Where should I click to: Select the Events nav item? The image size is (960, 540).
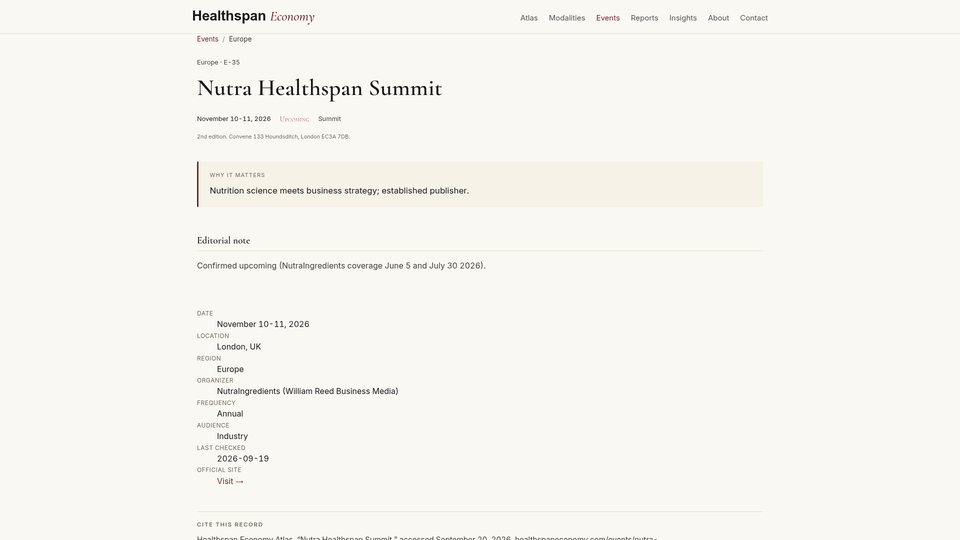click(x=607, y=18)
